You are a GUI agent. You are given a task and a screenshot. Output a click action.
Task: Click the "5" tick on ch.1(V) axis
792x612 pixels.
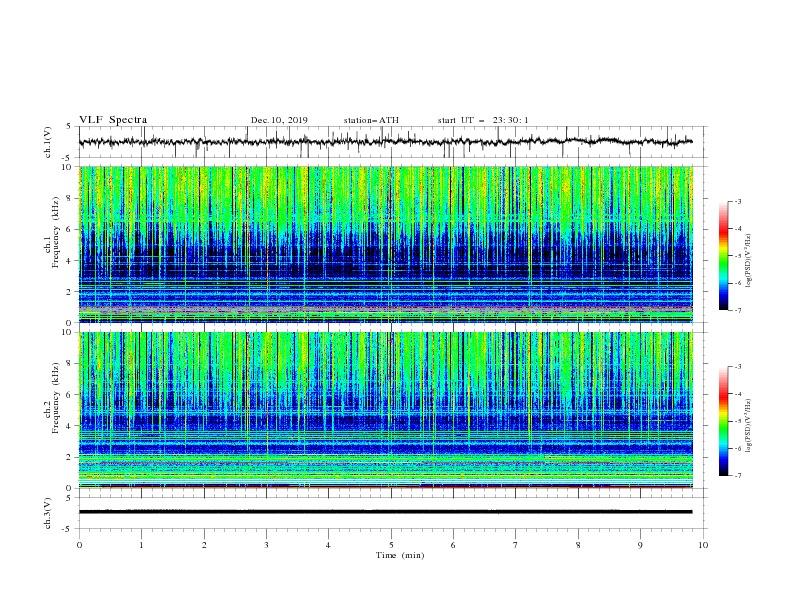coord(70,126)
